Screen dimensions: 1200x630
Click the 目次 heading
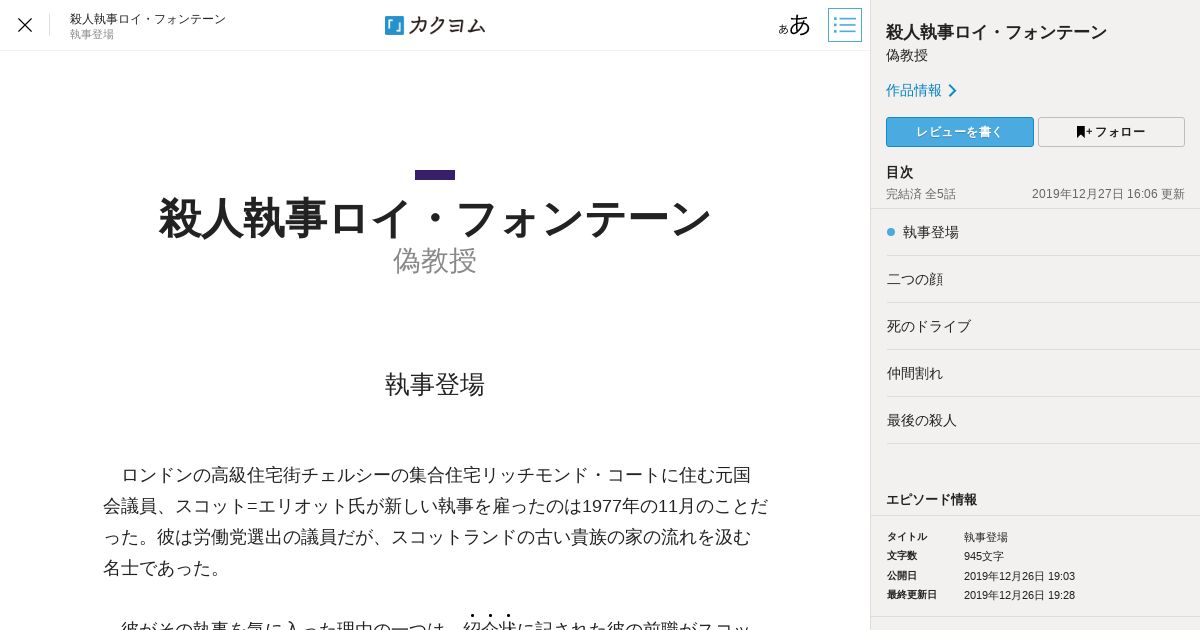coord(900,172)
